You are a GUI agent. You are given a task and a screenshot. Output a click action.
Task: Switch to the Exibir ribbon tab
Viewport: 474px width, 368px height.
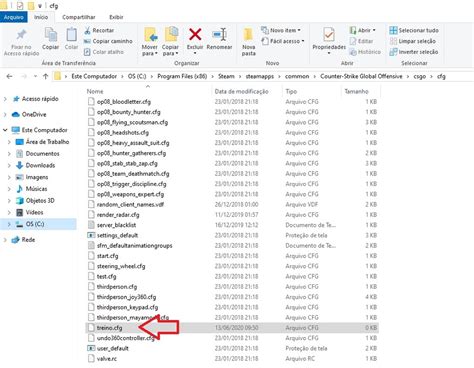[x=116, y=17]
